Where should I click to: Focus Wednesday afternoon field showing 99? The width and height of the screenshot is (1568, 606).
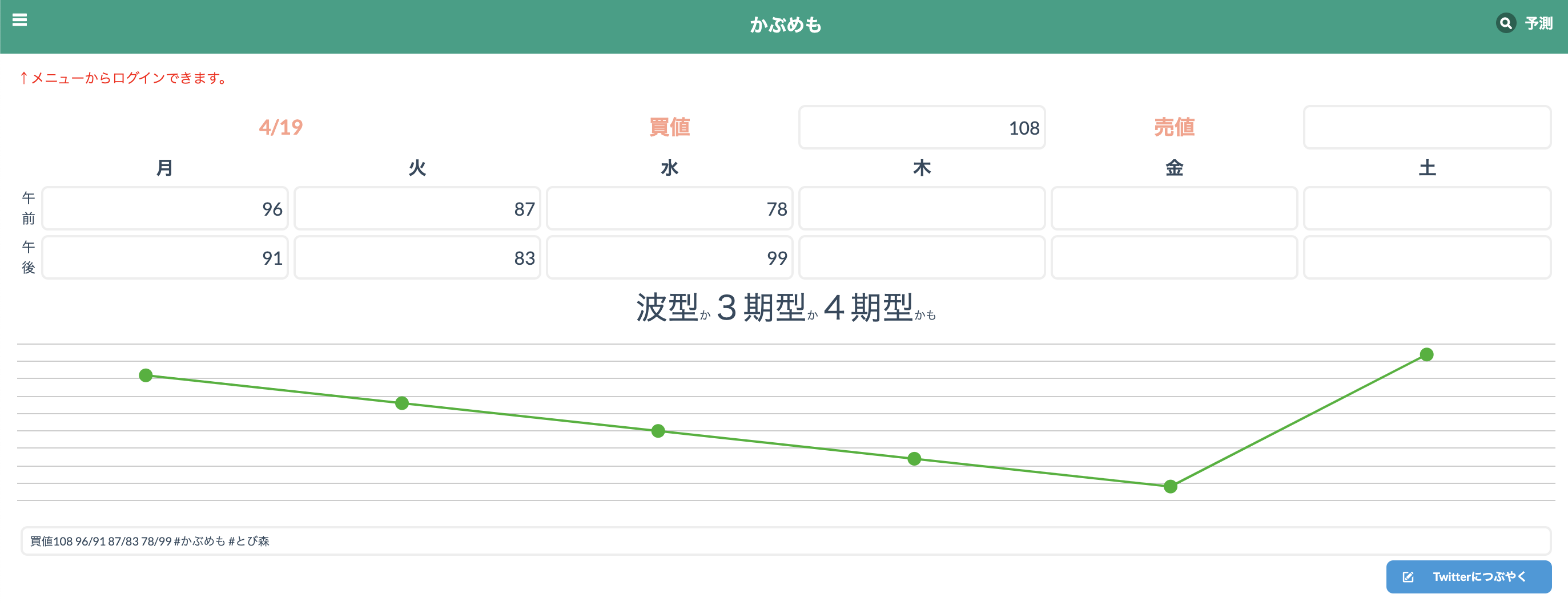pyautogui.click(x=670, y=258)
